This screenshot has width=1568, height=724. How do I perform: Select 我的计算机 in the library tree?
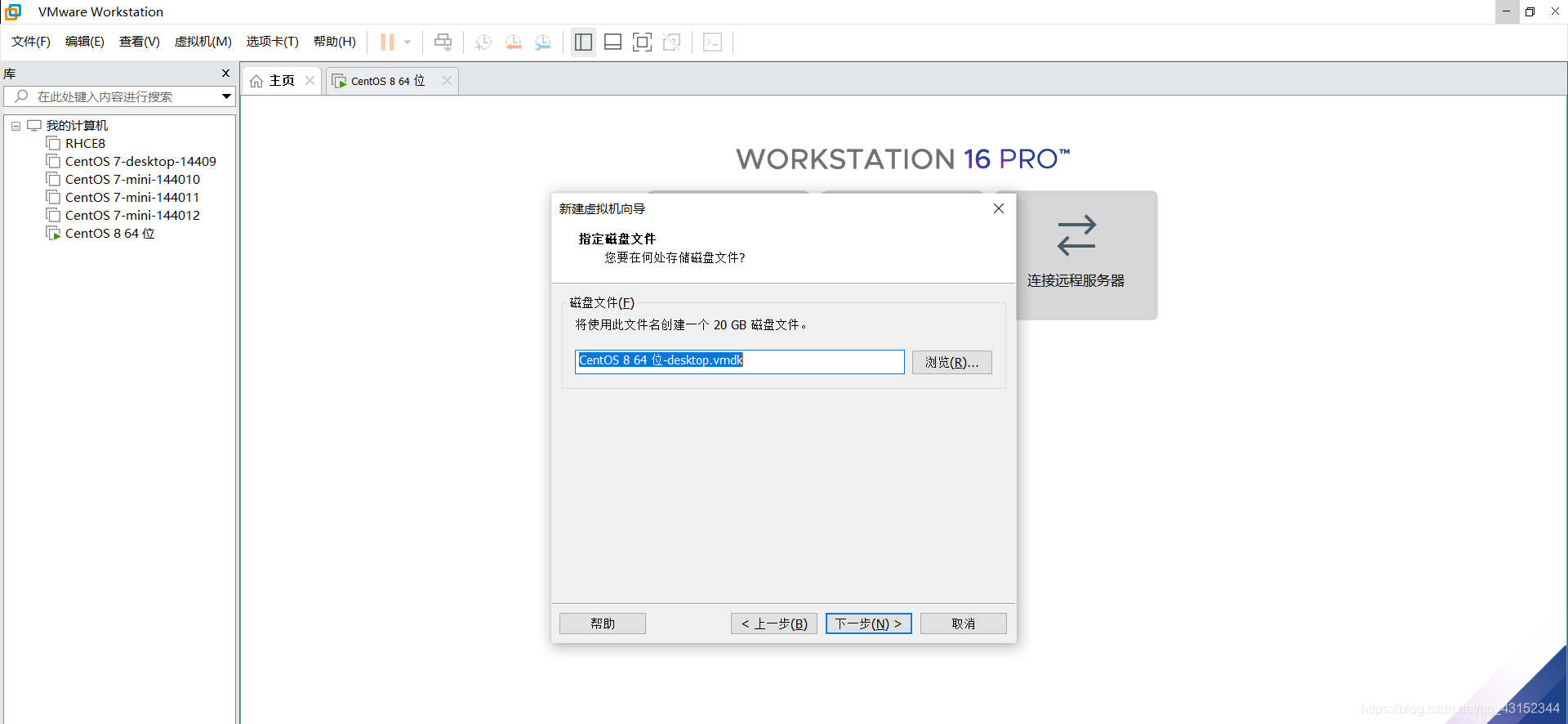pyautogui.click(x=77, y=126)
